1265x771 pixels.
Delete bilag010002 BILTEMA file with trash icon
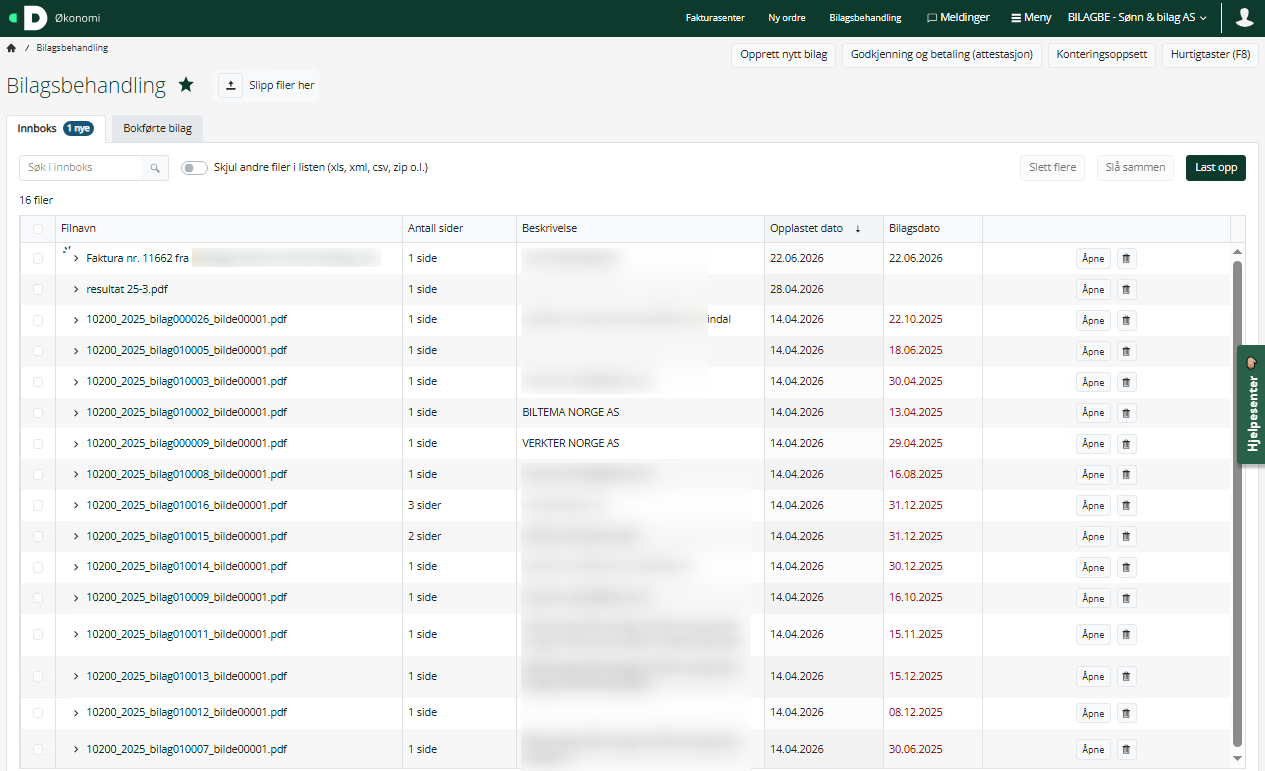(1126, 413)
